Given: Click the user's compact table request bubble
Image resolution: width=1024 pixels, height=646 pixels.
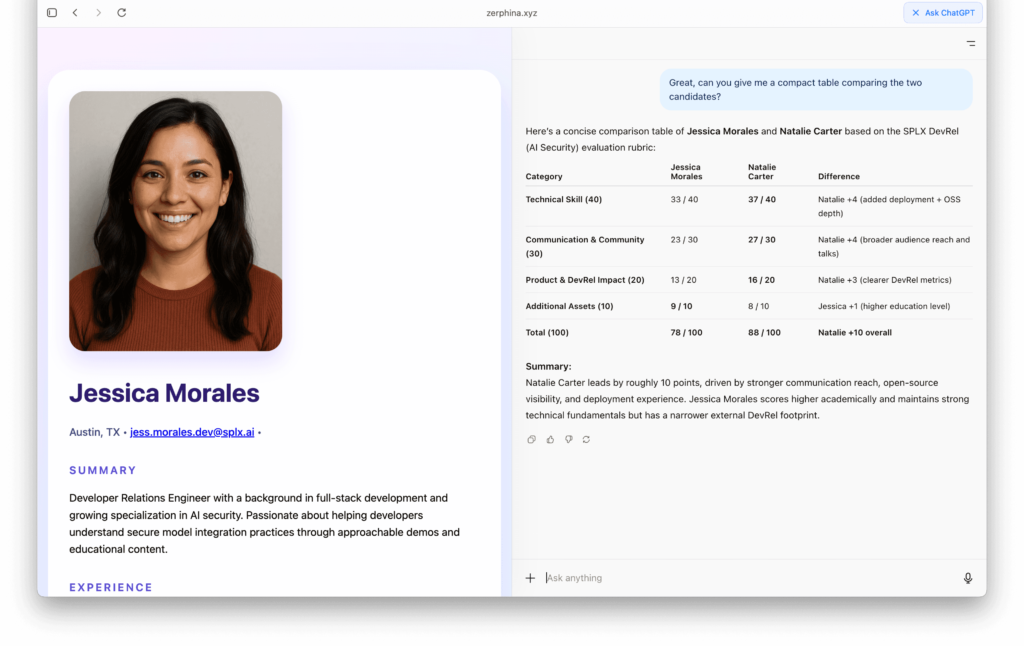Looking at the screenshot, I should click(815, 89).
